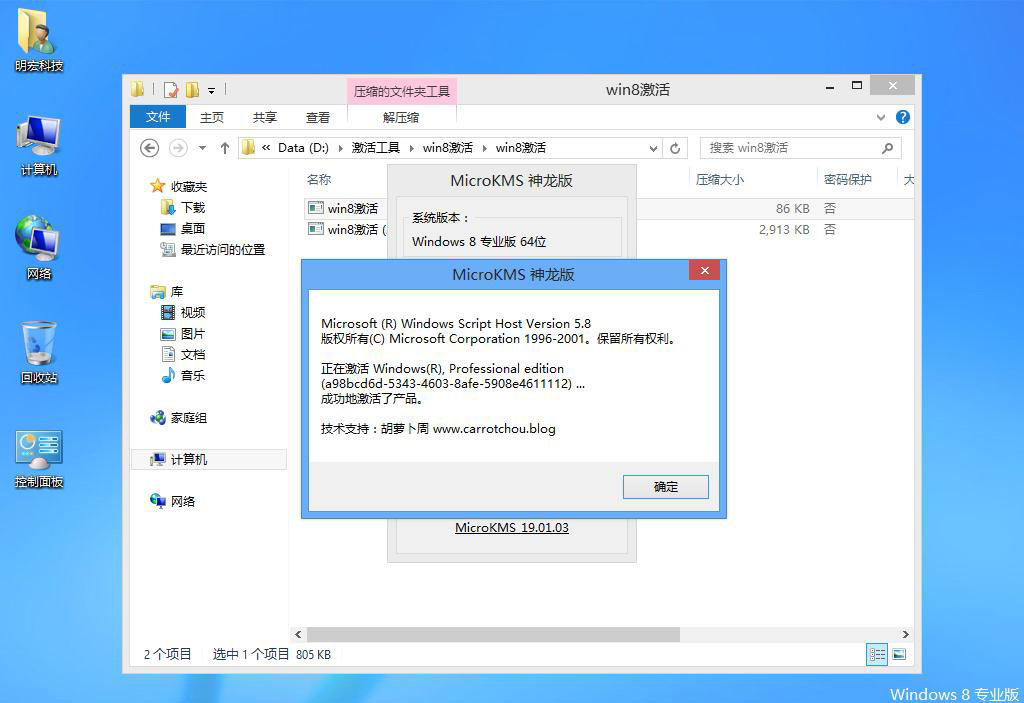Expand the breadcrumb arrow after Data (D:)
The height and width of the screenshot is (703, 1024).
coord(340,148)
